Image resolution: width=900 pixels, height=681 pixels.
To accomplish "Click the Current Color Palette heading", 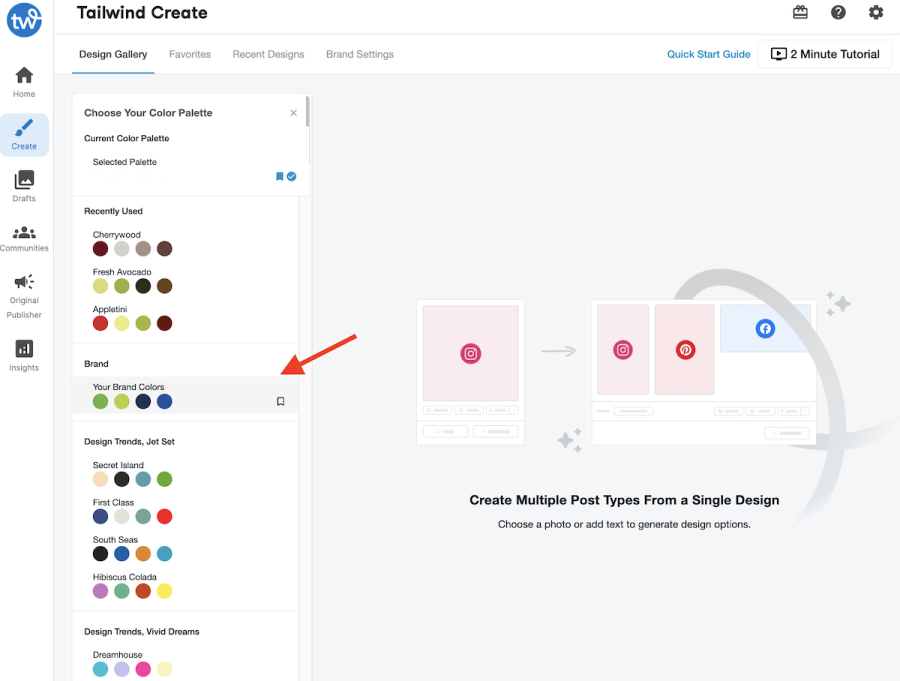I will [126, 138].
